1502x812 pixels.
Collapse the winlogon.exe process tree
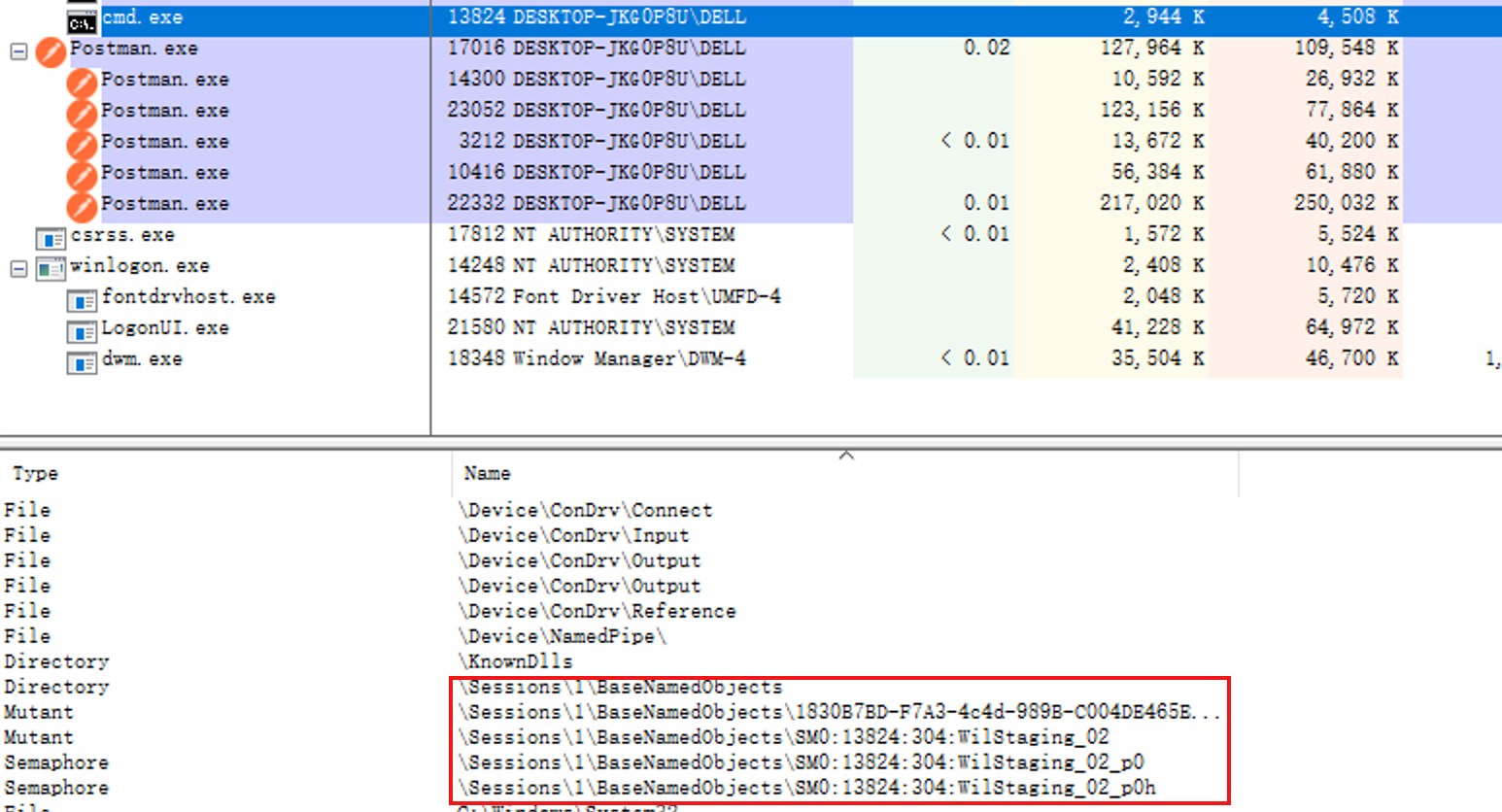(18, 269)
